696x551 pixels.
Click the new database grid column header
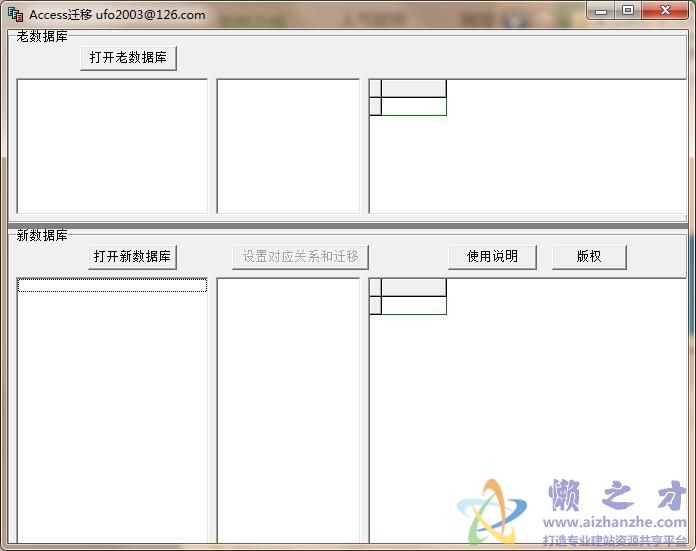(x=414, y=288)
